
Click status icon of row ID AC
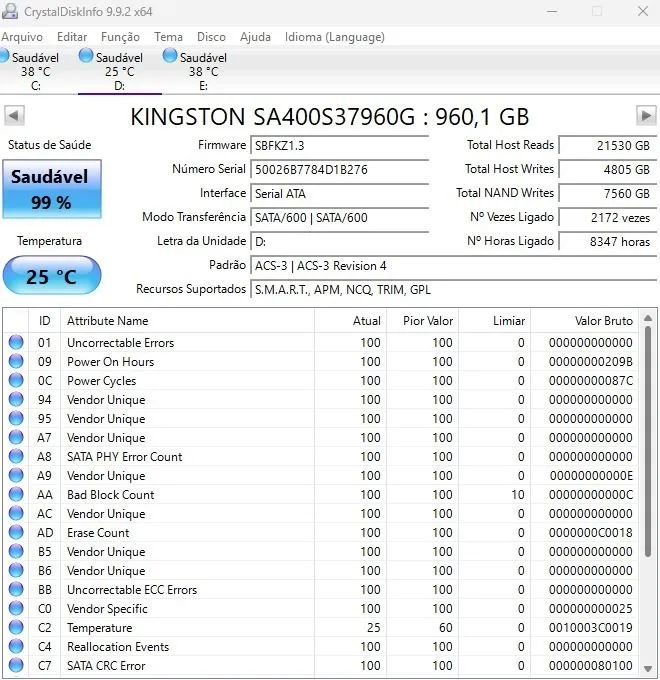coord(16,513)
